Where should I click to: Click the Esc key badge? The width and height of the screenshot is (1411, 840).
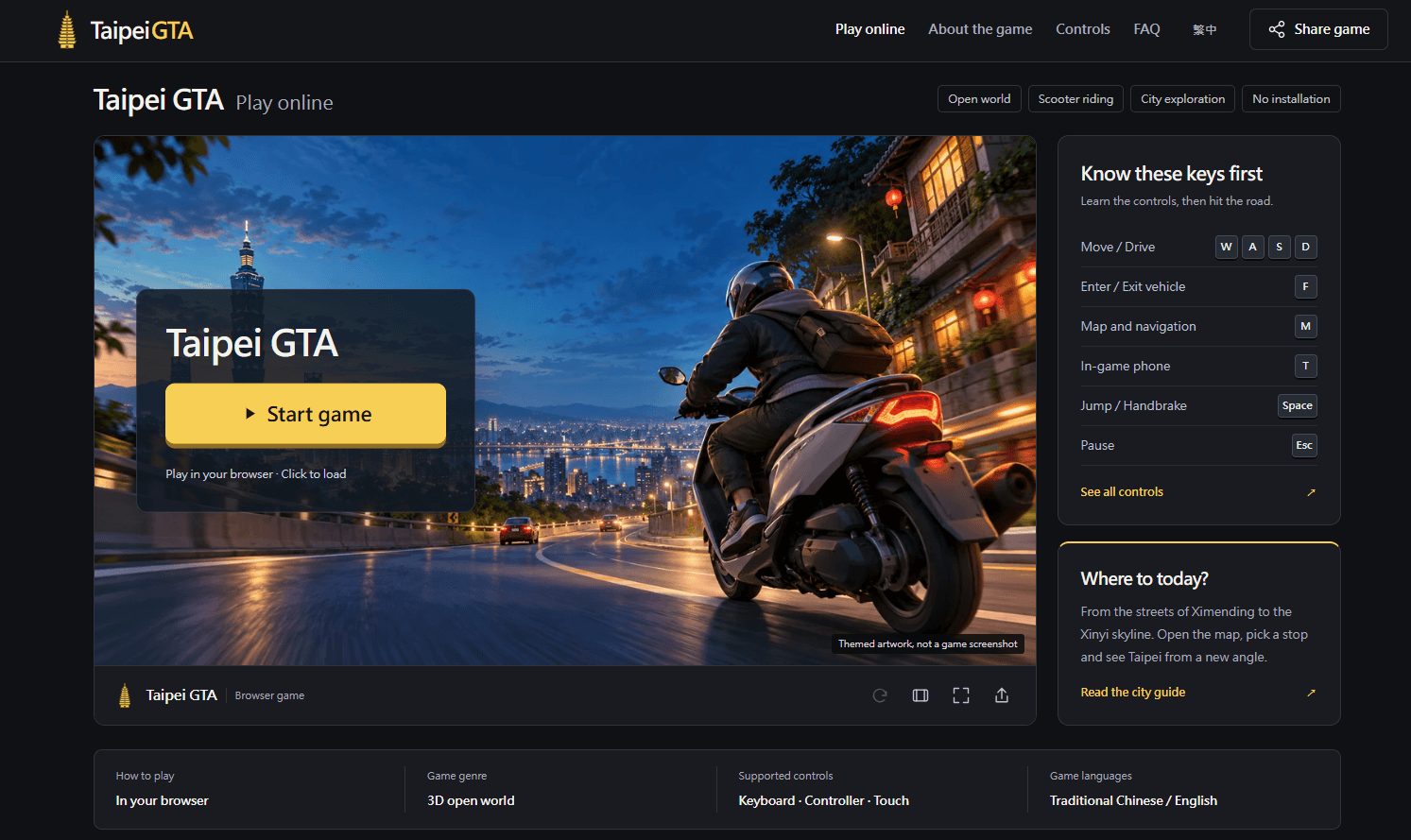(x=1304, y=445)
